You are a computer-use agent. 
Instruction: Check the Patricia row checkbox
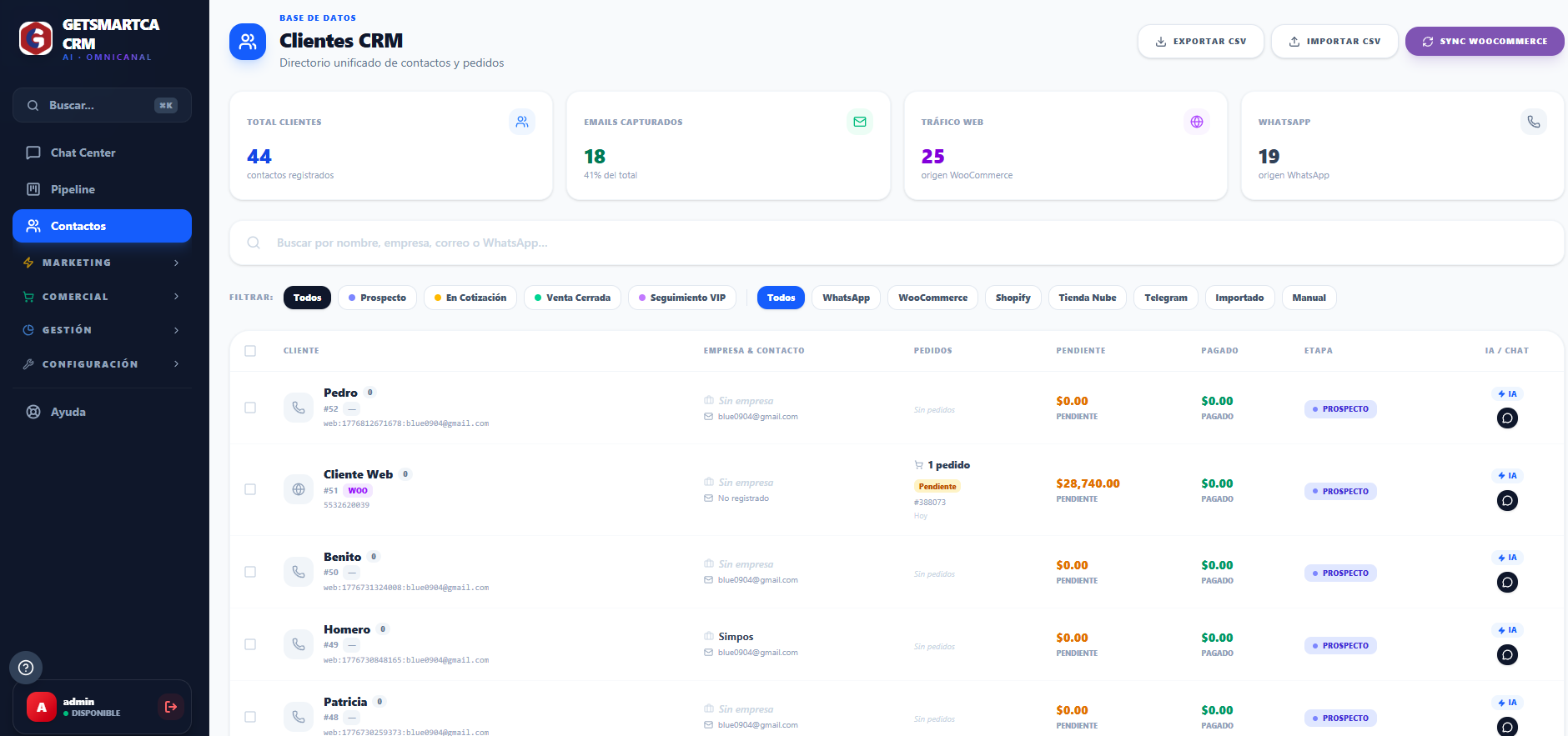pos(250,717)
